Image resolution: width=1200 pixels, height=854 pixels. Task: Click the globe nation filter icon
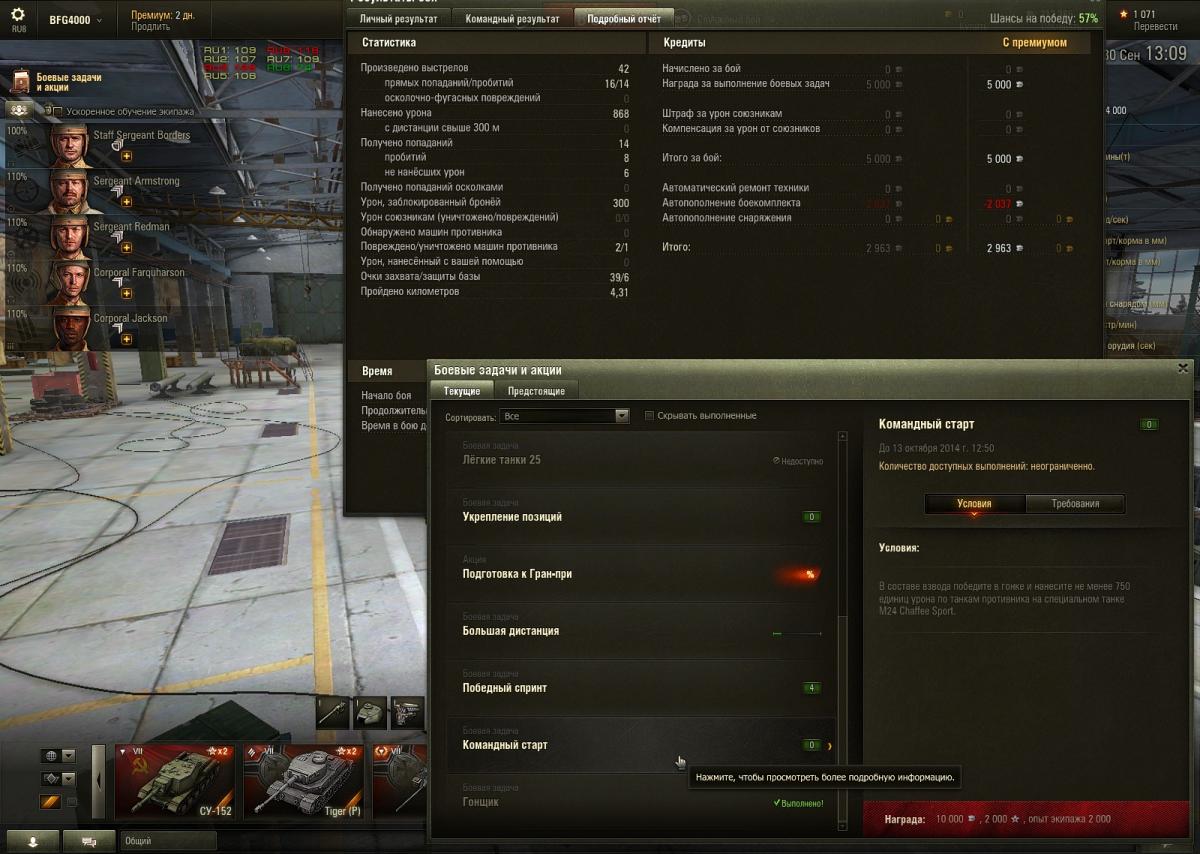50,756
